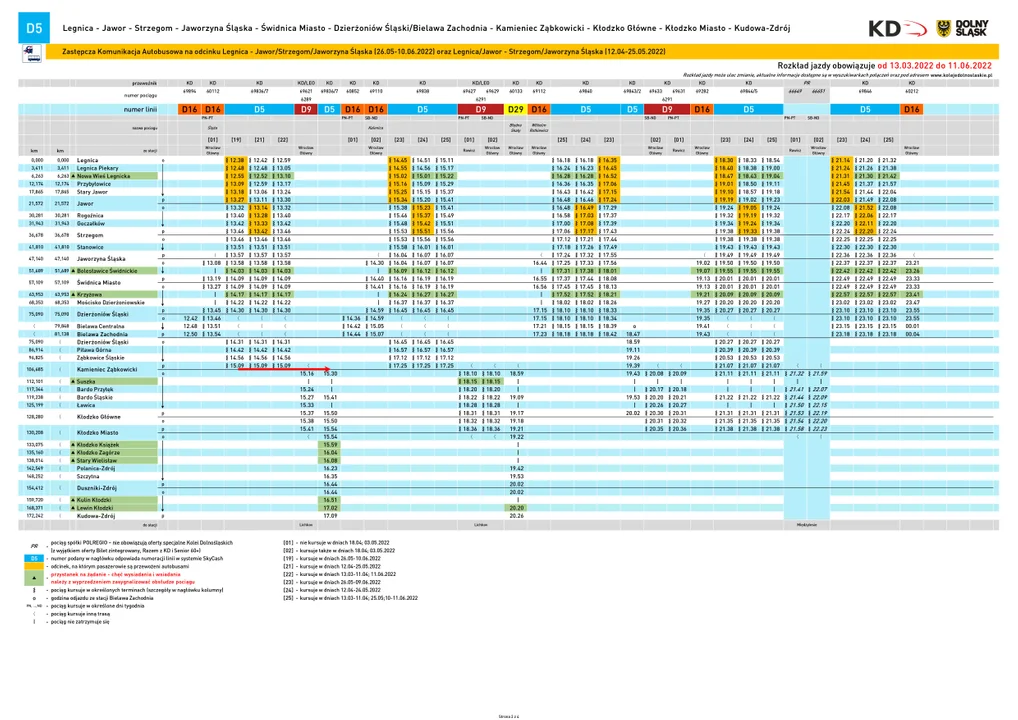Click the replacement bus icon beside the yellow banner

(32, 53)
